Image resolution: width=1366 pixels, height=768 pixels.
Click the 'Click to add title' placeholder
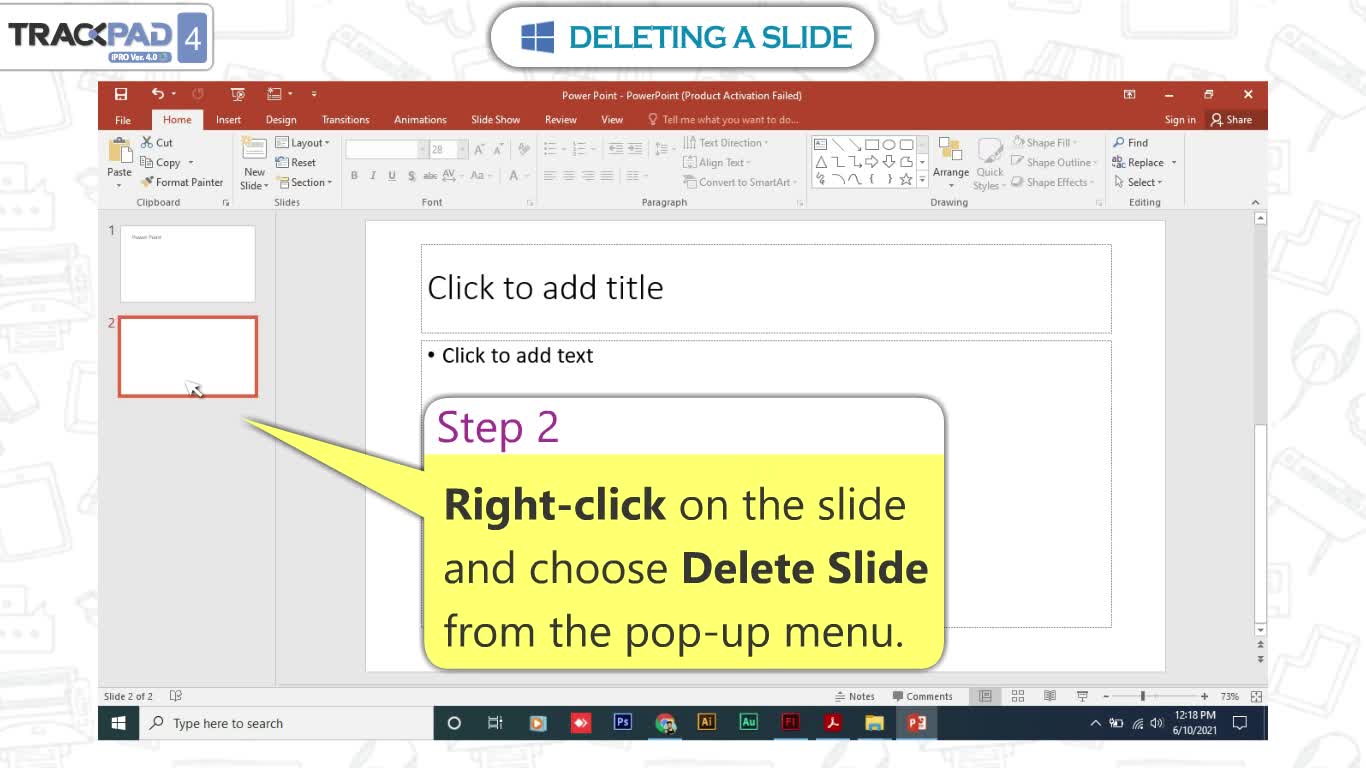coord(766,288)
